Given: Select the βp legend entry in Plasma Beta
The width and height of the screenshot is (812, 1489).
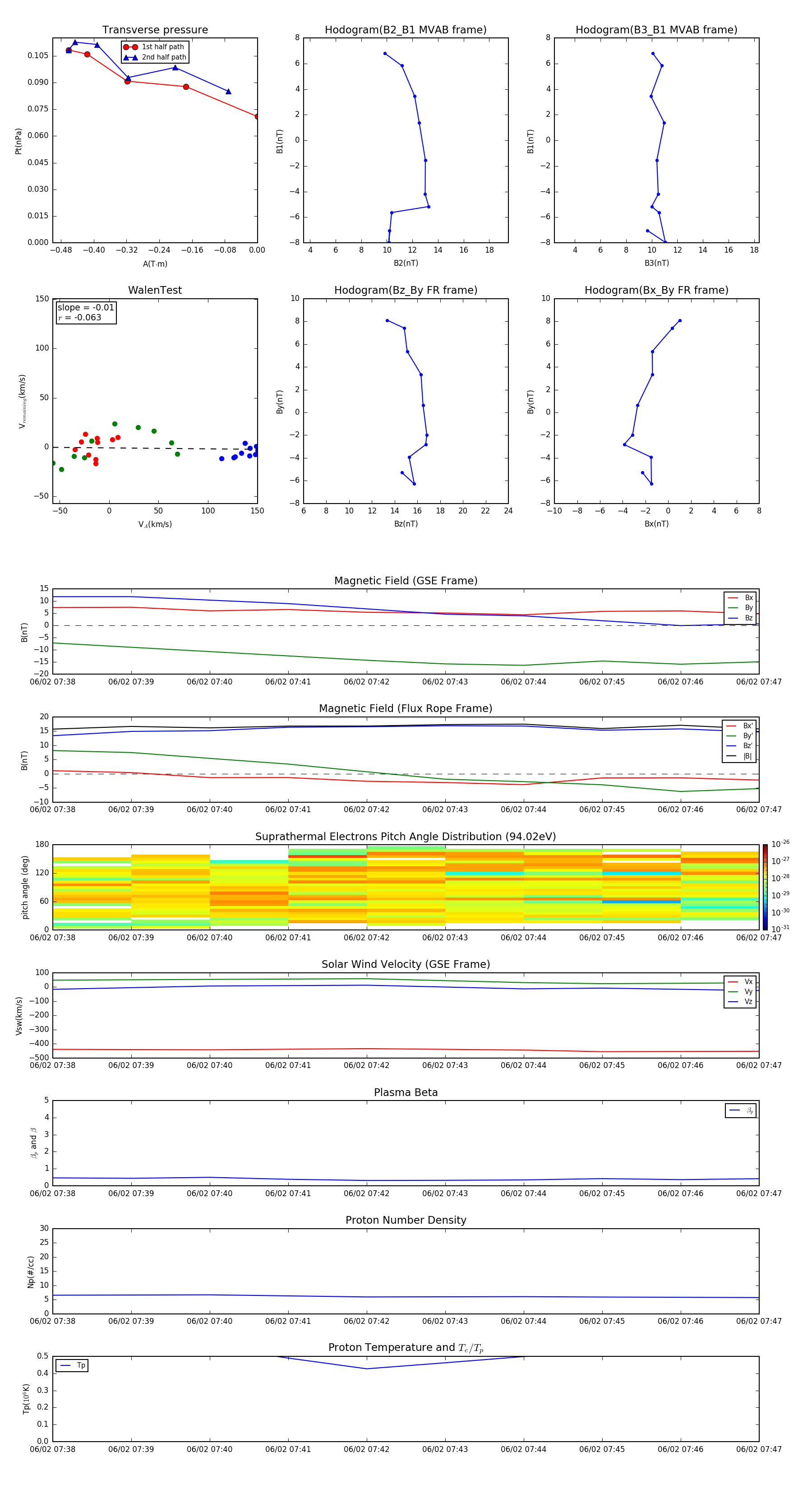Looking at the screenshot, I should click(741, 1110).
